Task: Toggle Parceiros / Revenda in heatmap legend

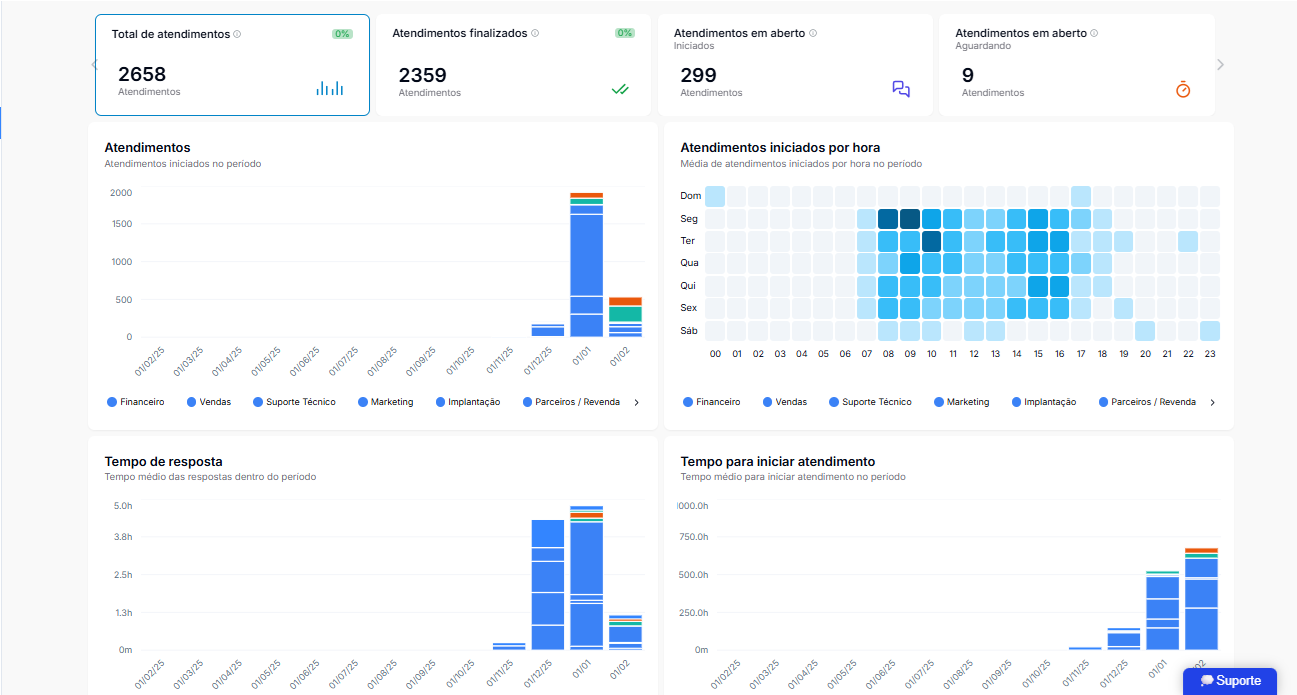Action: coord(1146,402)
